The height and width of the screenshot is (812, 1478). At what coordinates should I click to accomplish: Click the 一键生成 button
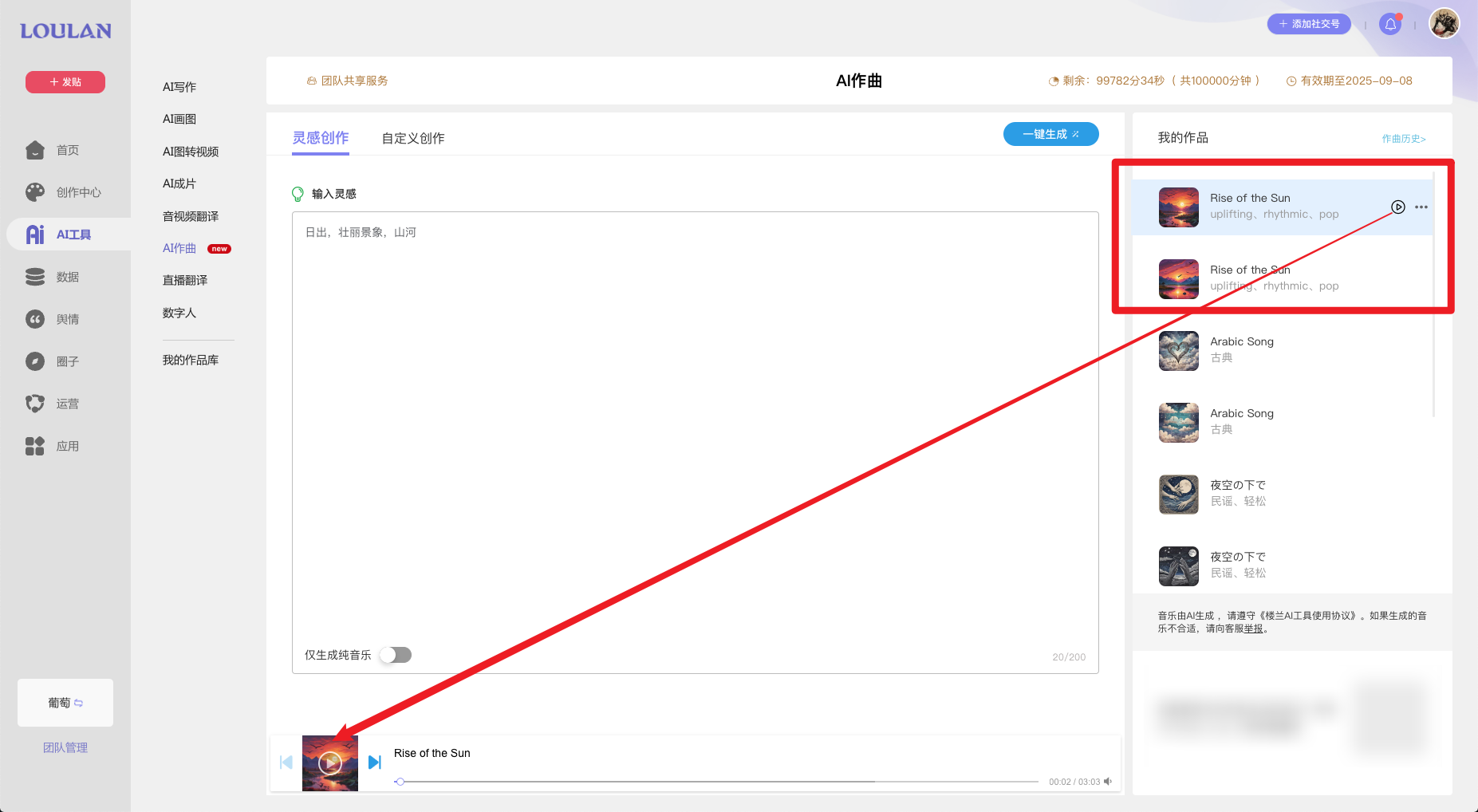(1050, 133)
